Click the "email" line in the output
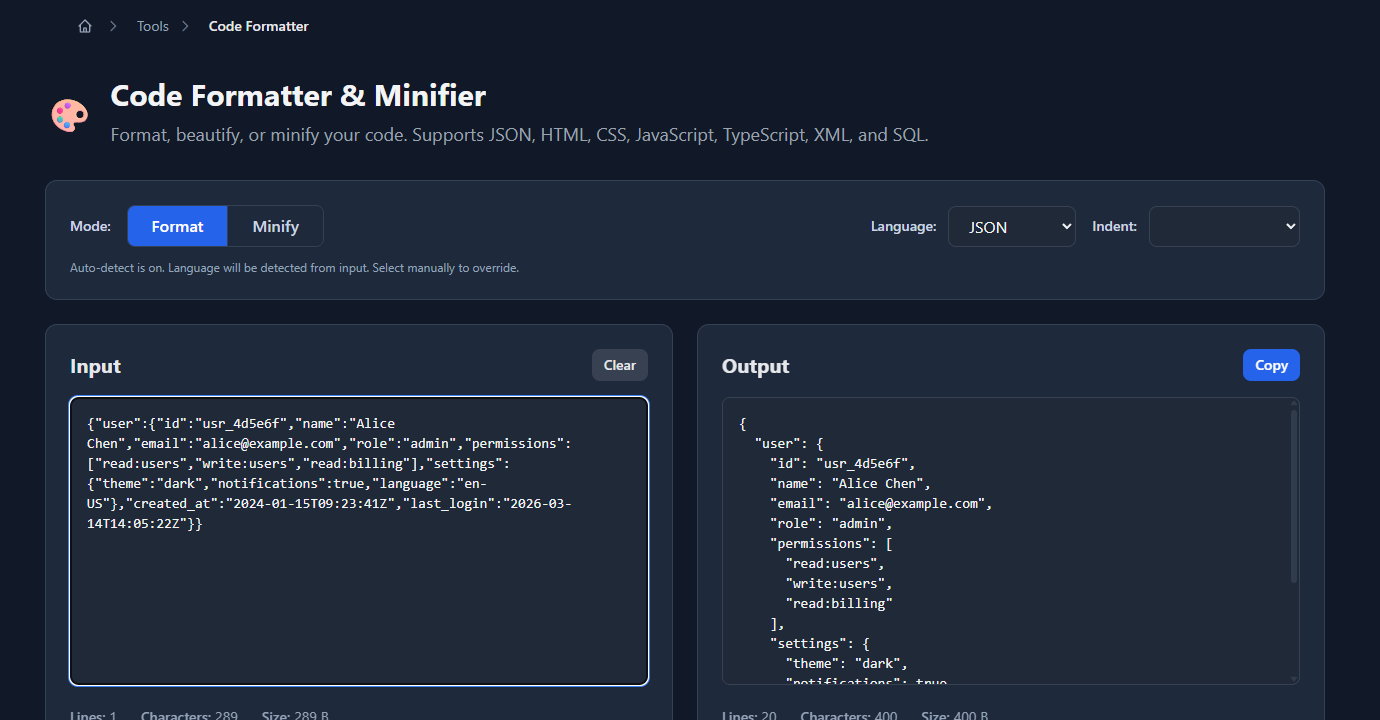Image resolution: width=1380 pixels, height=720 pixels. pos(881,503)
